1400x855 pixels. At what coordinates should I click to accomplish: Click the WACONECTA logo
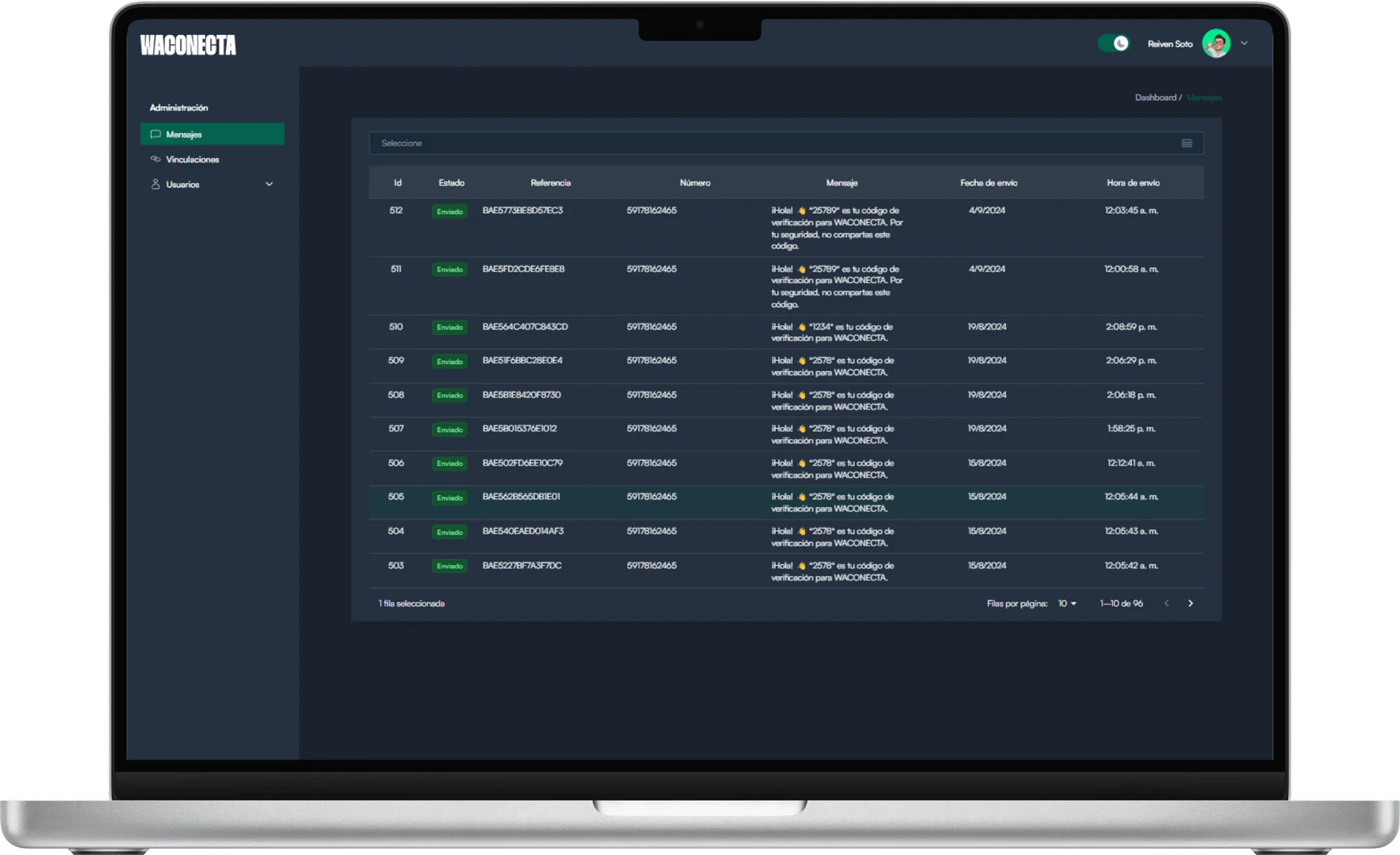(188, 46)
